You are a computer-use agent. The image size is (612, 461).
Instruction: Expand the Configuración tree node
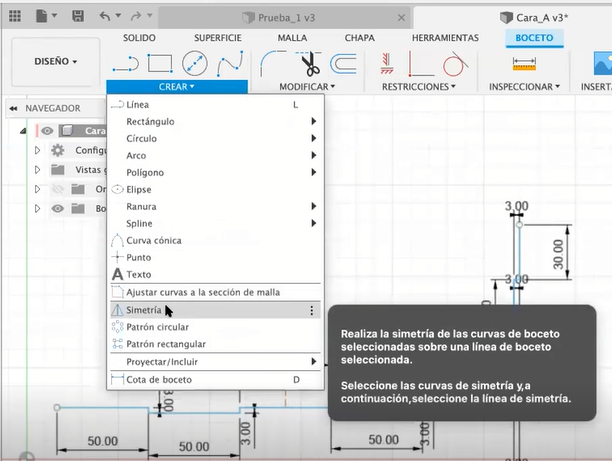pos(37,150)
